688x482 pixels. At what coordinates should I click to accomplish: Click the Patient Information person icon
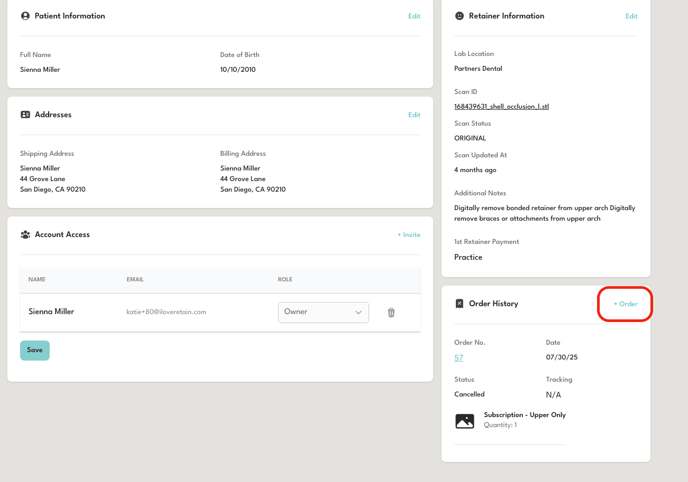point(25,16)
